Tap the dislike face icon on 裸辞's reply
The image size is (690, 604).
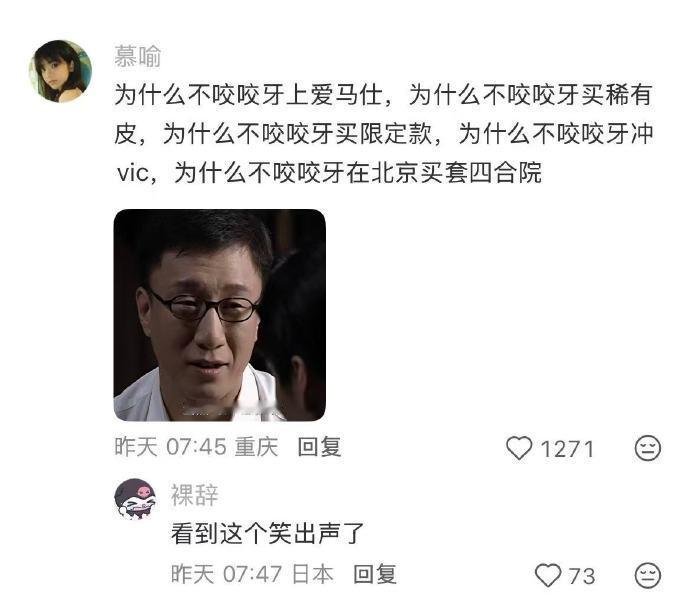coord(648,575)
